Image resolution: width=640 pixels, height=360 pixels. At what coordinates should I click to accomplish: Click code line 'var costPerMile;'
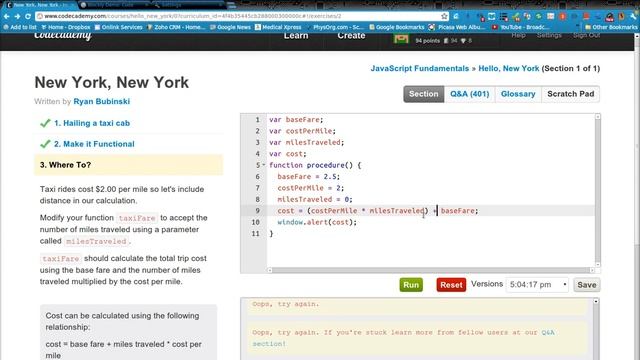[x=302, y=131]
